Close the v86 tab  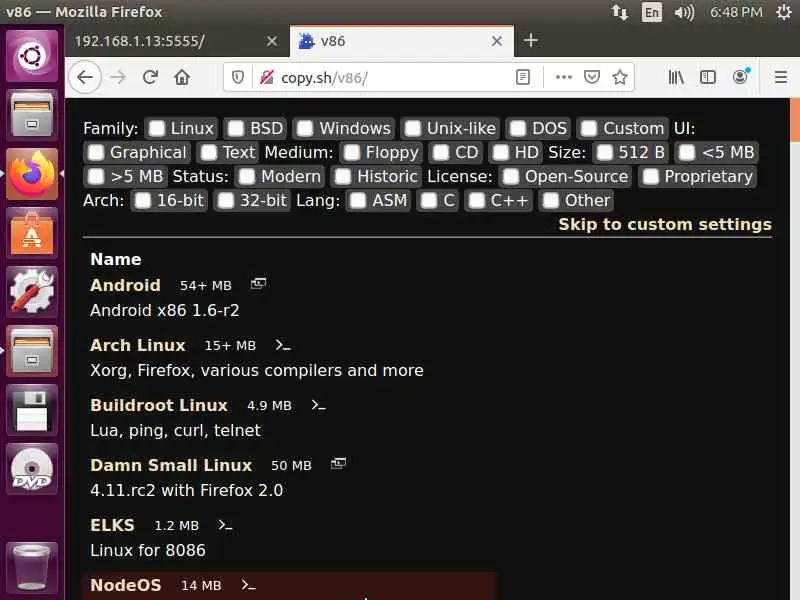tap(496, 41)
